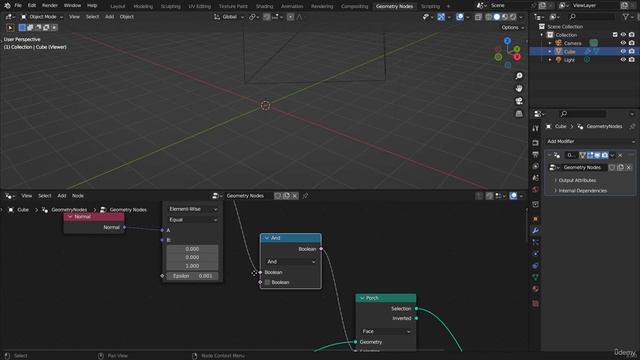Click the outliner search field
This screenshot has width=640, height=360.
pos(592,17)
